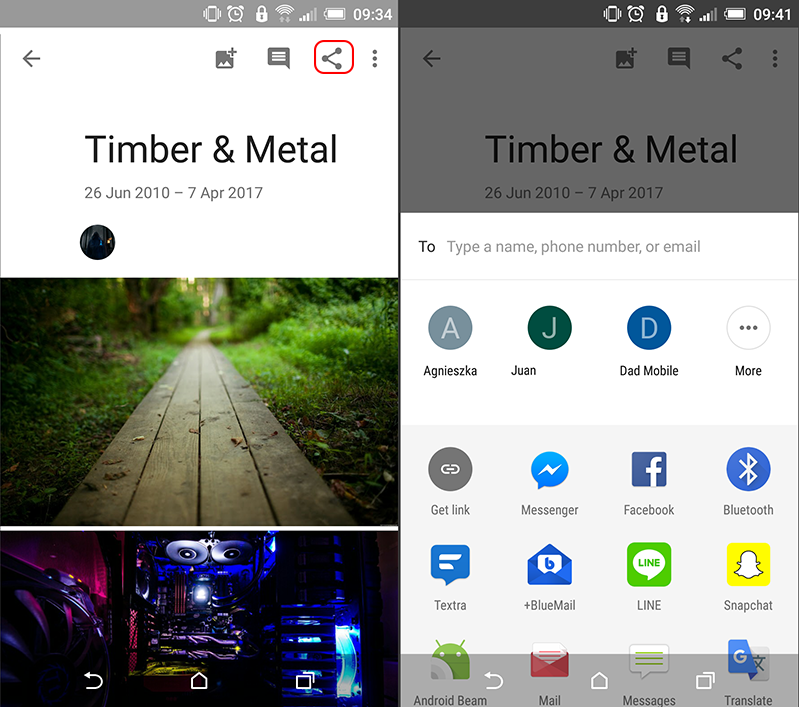799x707 pixels.
Task: Tap More contacts button
Action: pos(748,342)
